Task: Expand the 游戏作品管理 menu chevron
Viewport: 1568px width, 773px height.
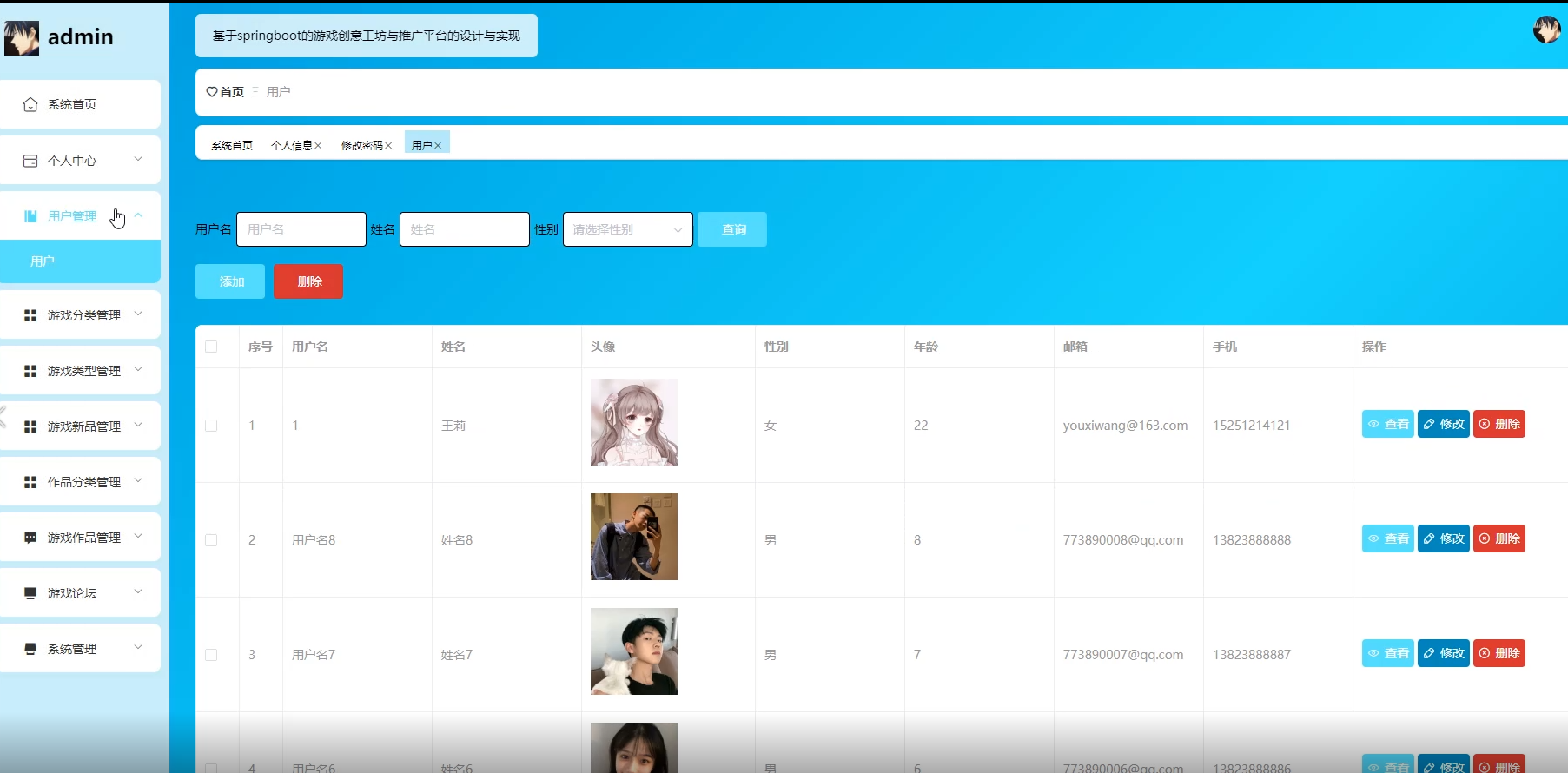Action: [x=138, y=537]
